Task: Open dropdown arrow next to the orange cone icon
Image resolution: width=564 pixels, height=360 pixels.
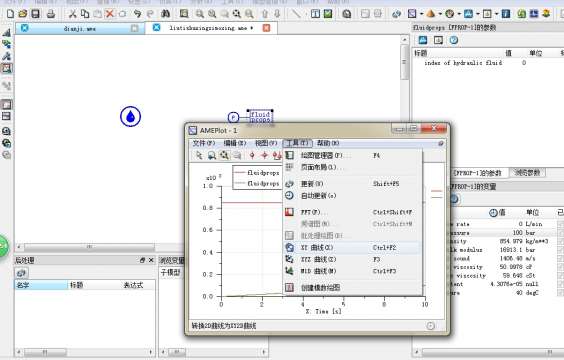Action: (440, 14)
